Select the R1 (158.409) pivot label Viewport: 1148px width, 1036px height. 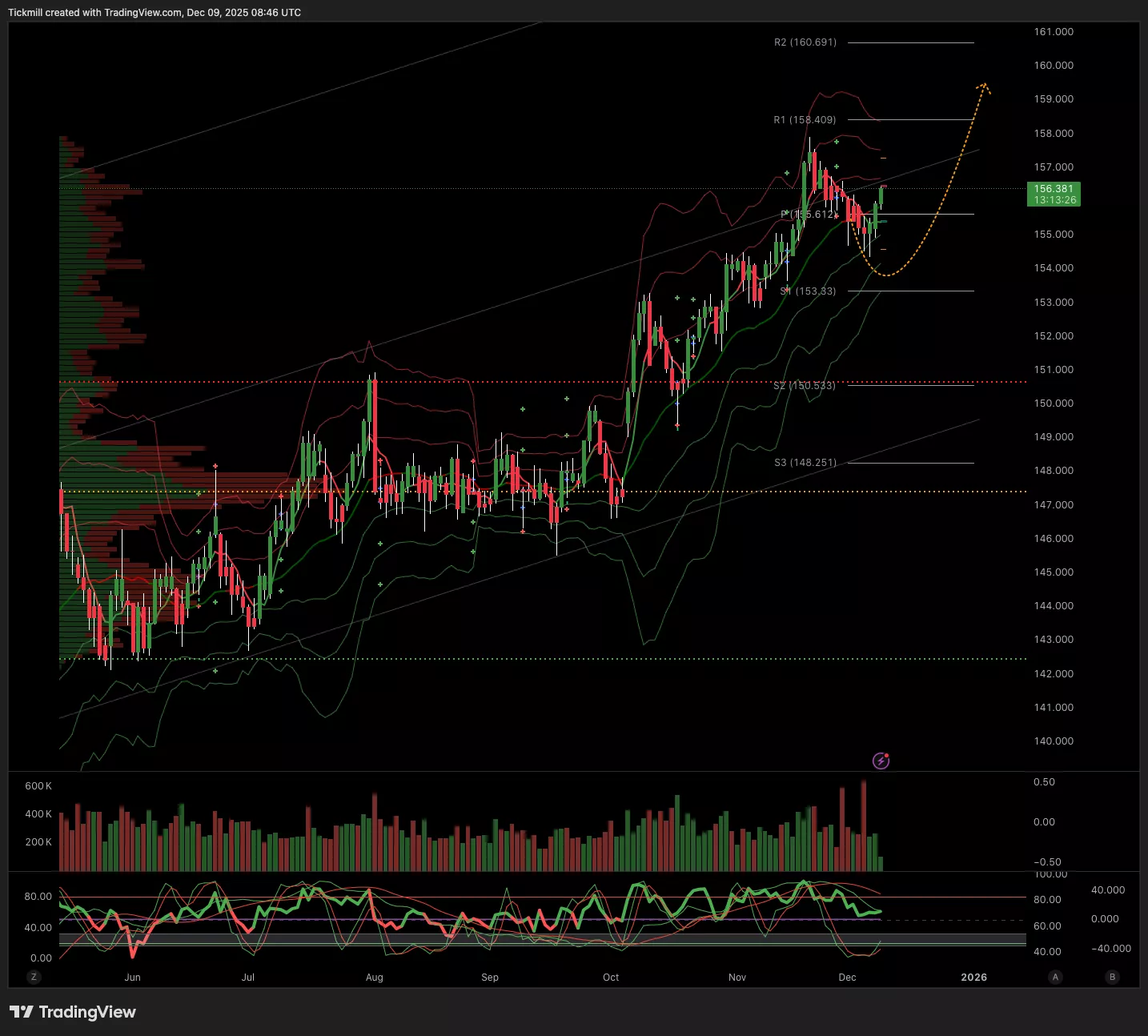pyautogui.click(x=805, y=120)
